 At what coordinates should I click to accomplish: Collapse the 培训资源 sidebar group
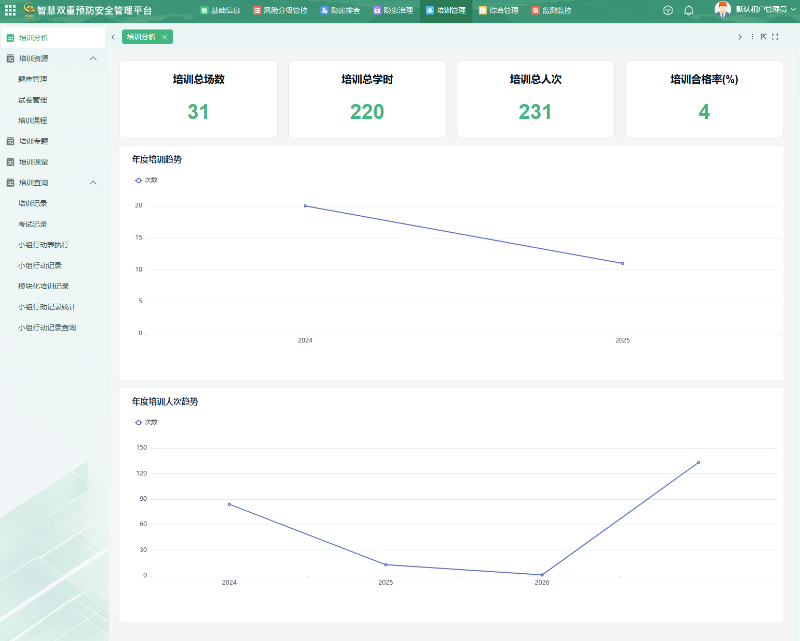coord(93,59)
